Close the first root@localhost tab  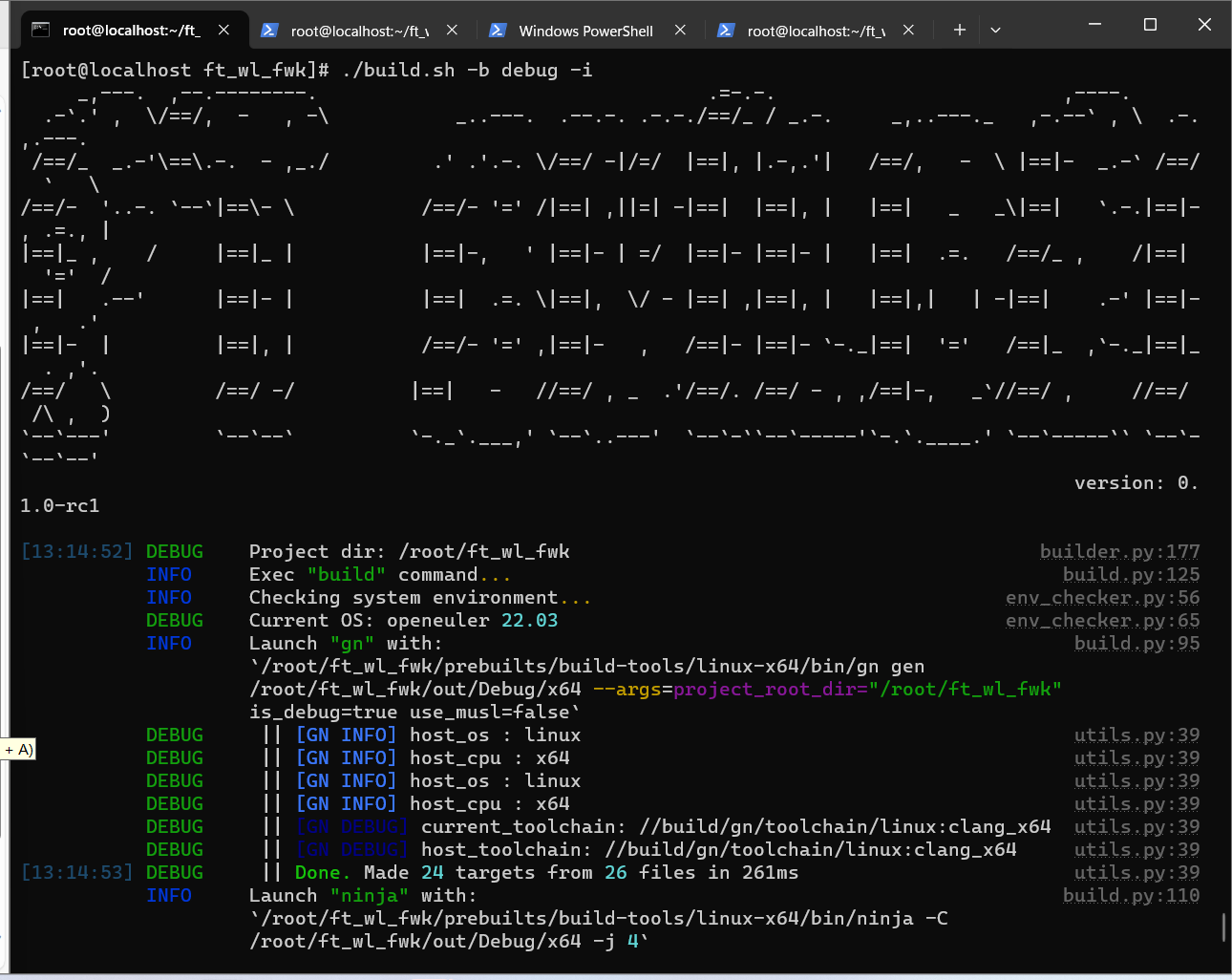(223, 30)
